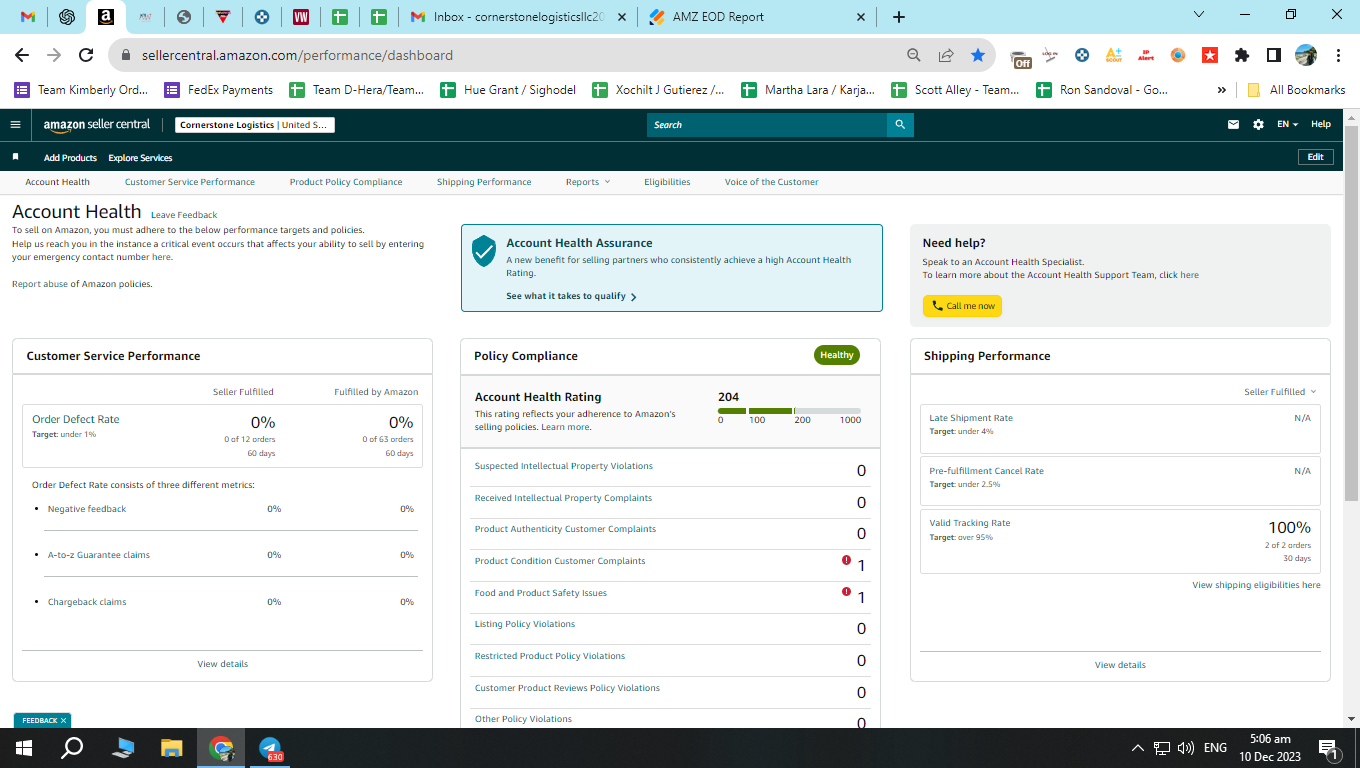Focus the Seller Central search field
The width and height of the screenshot is (1360, 768).
767,125
